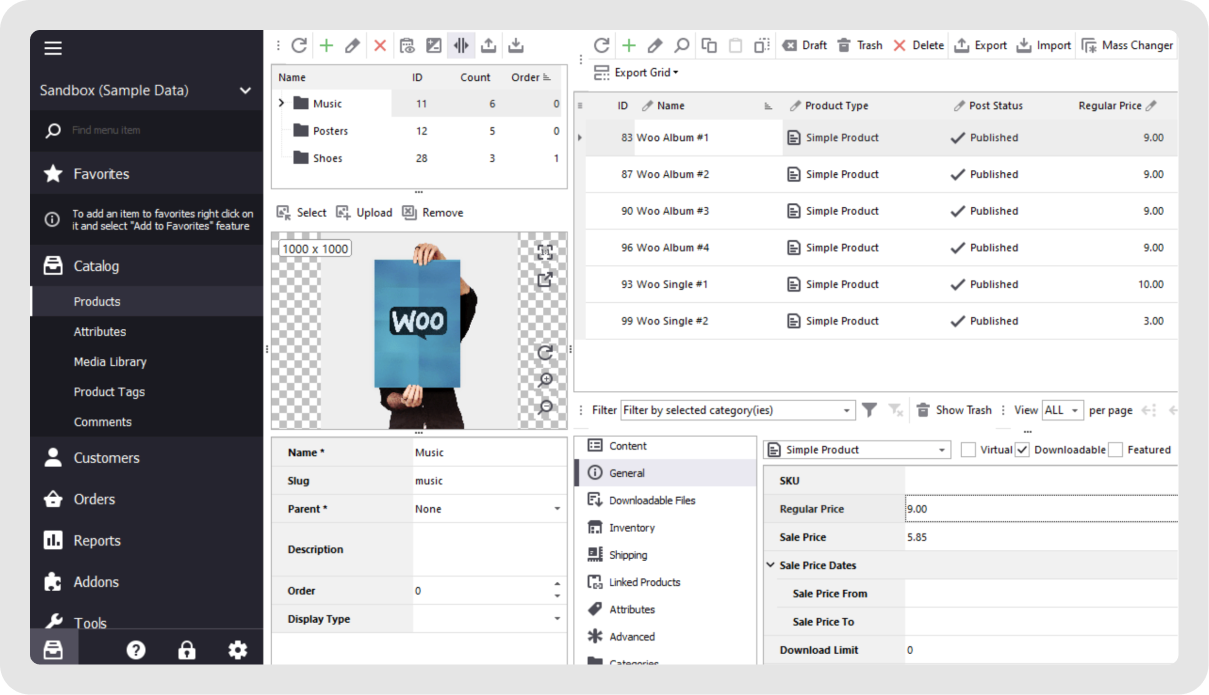Click the duplicate/copy icon in the products toolbar
Image resolution: width=1209 pixels, height=695 pixels.
pyautogui.click(x=707, y=45)
